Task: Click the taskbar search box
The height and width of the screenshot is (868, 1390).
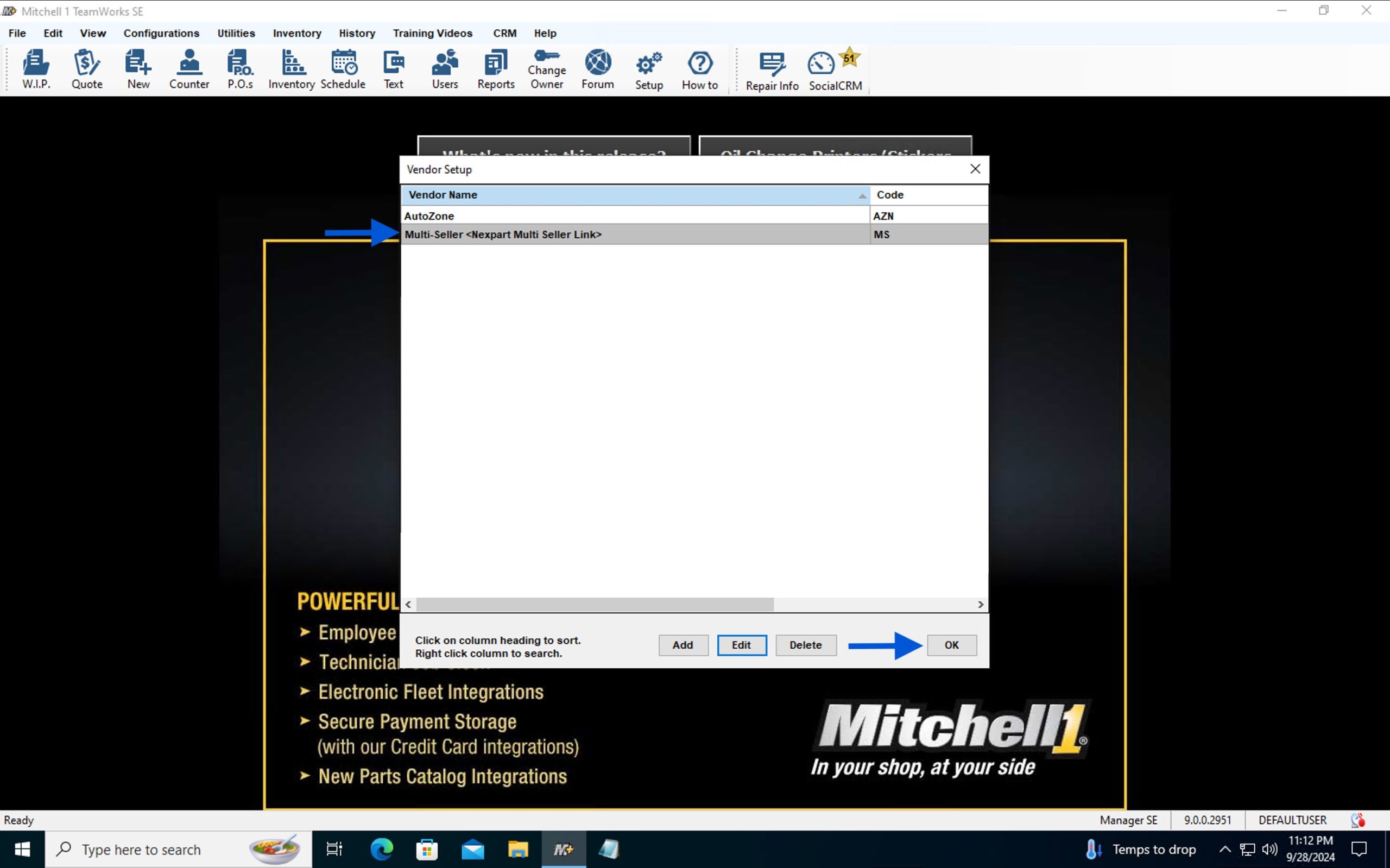Action: (179, 849)
